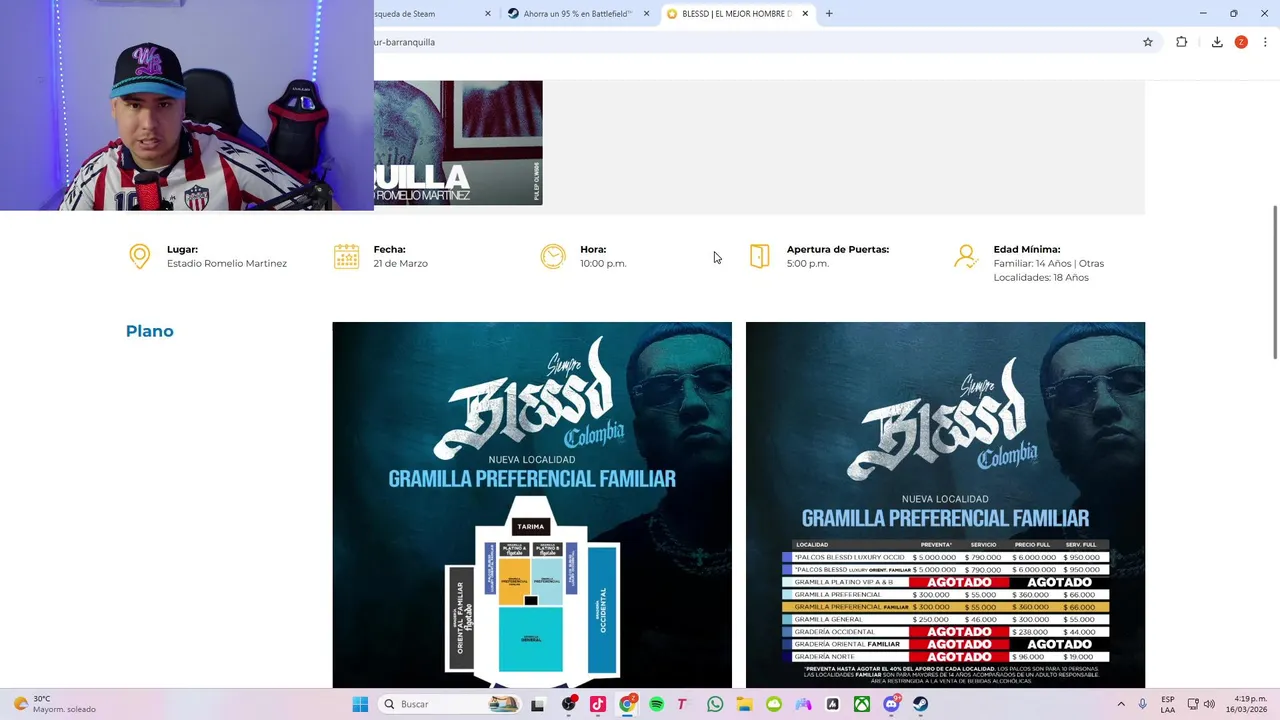This screenshot has height=720, width=1280.
Task: Open the Chrome profile avatar
Action: (x=1241, y=42)
